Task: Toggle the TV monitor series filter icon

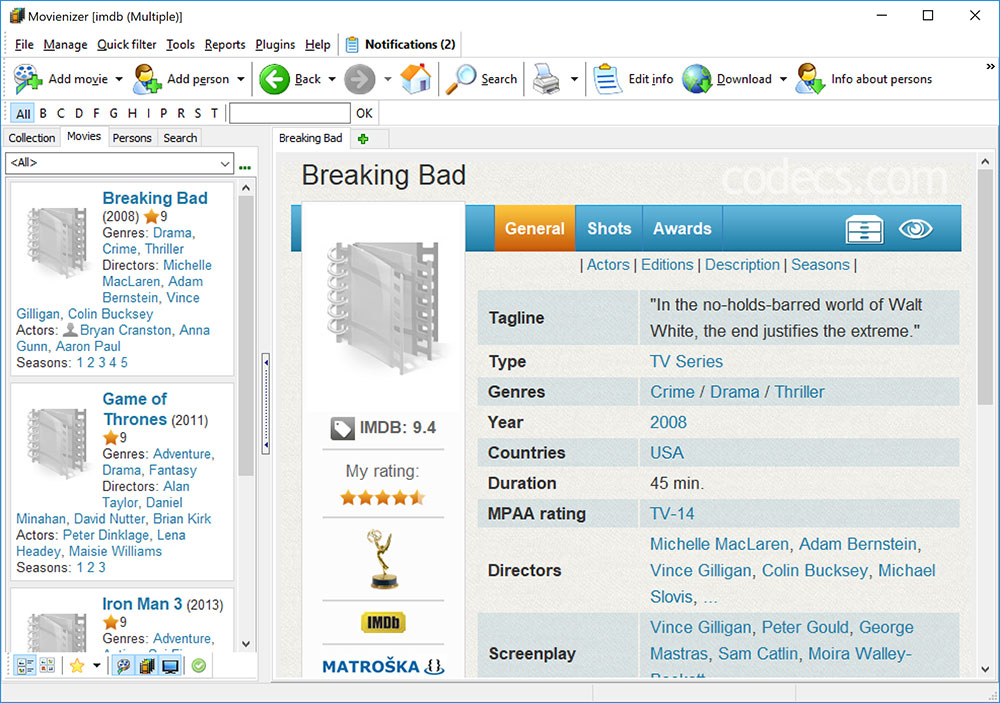Action: 170,666
